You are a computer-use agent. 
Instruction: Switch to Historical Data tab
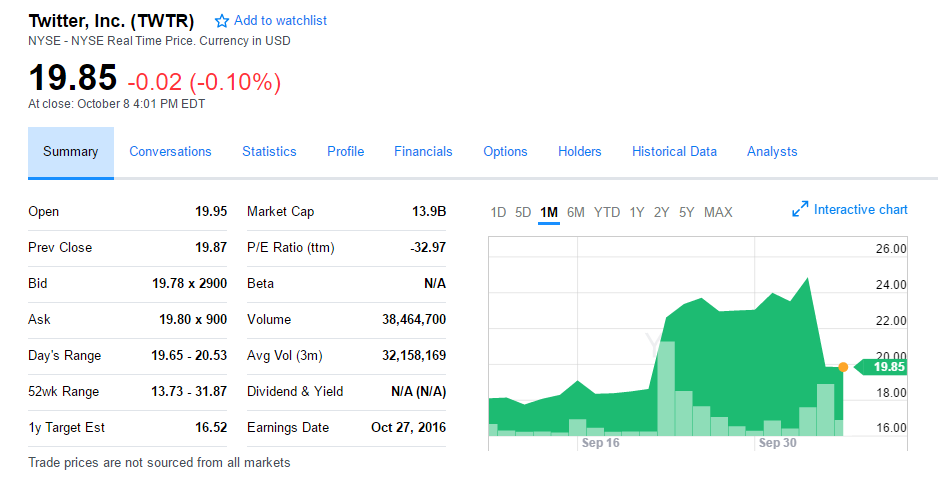[x=674, y=151]
